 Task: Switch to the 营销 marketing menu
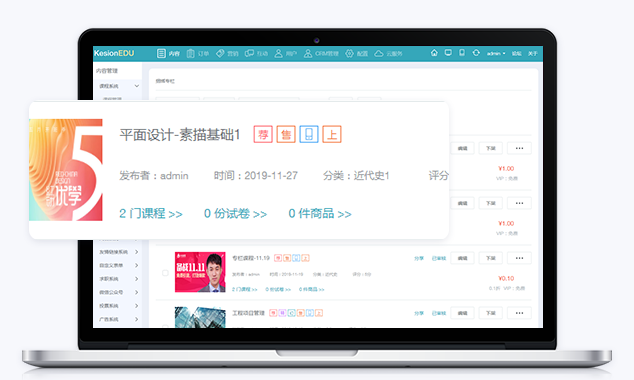(227, 53)
